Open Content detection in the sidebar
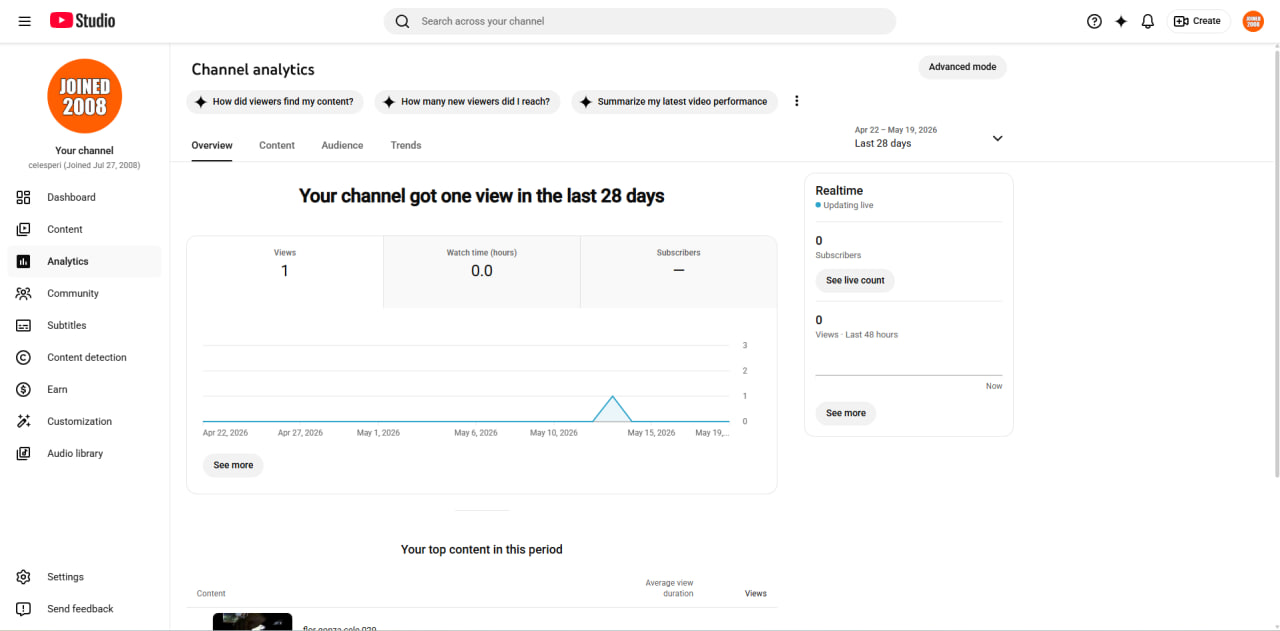The image size is (1280, 631). 85,357
